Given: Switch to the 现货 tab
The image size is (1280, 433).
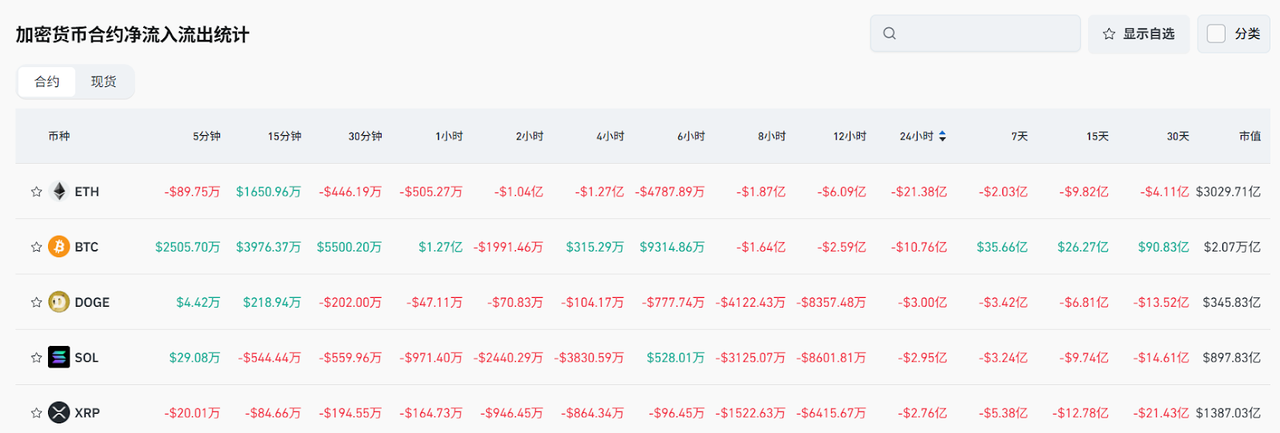Looking at the screenshot, I should coord(104,82).
